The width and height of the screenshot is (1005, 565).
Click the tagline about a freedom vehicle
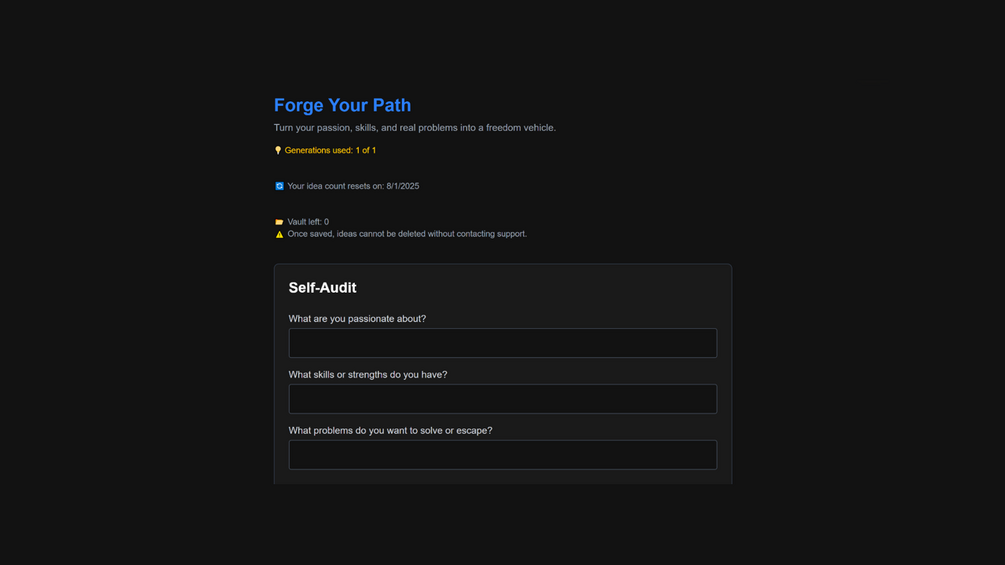pos(415,128)
